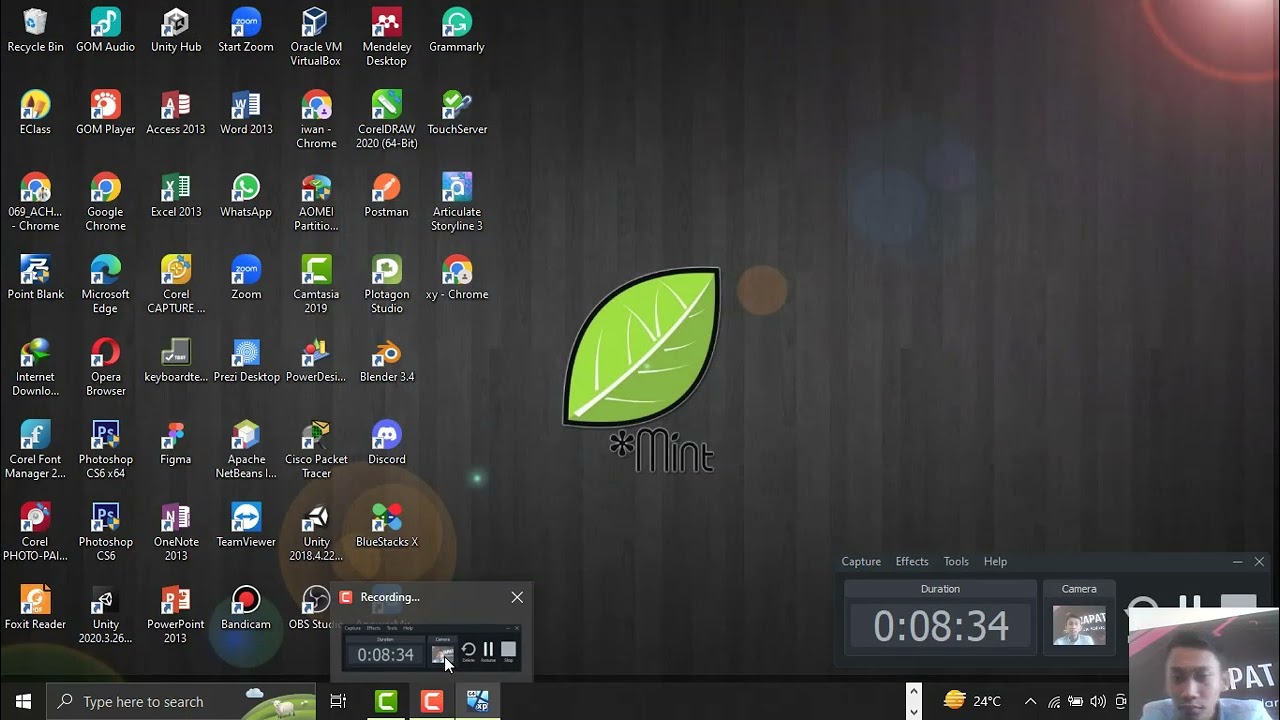Select the Discord shortcut

click(386, 443)
